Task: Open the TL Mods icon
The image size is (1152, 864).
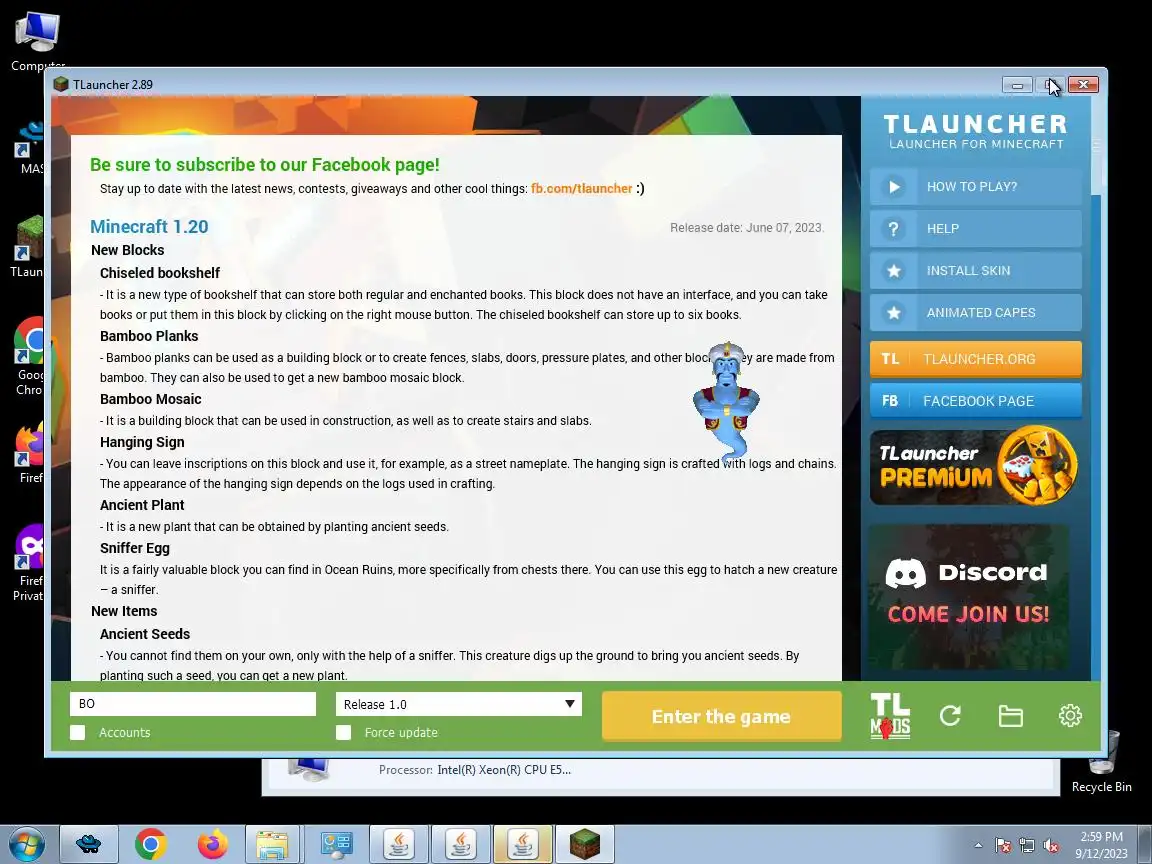Action: pyautogui.click(x=890, y=716)
